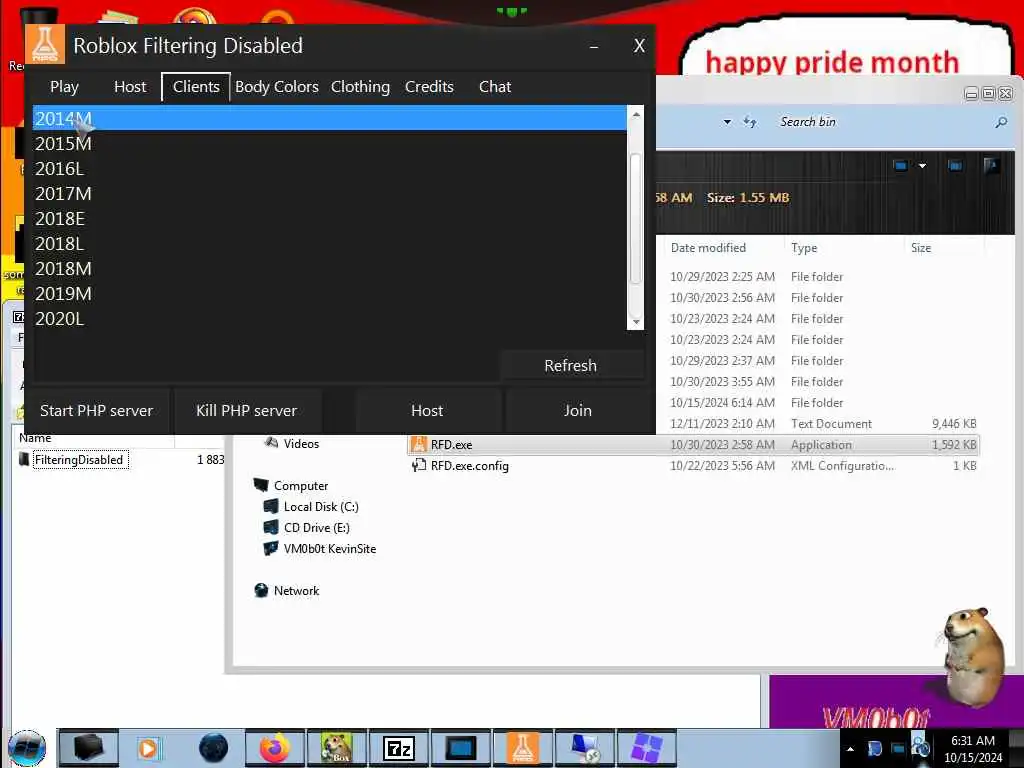Select the 2014M client

click(x=329, y=118)
